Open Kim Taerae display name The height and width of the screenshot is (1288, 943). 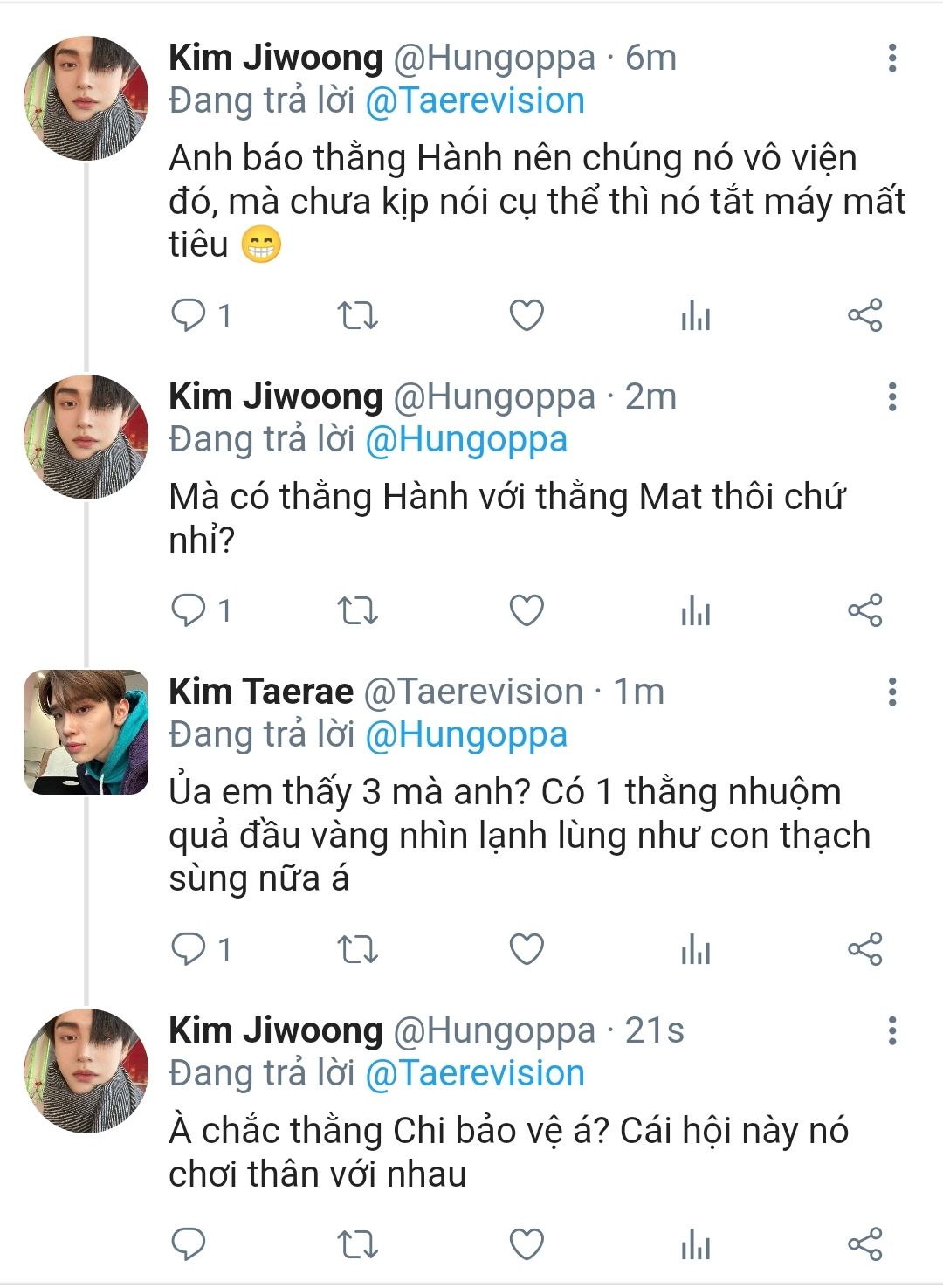260,692
